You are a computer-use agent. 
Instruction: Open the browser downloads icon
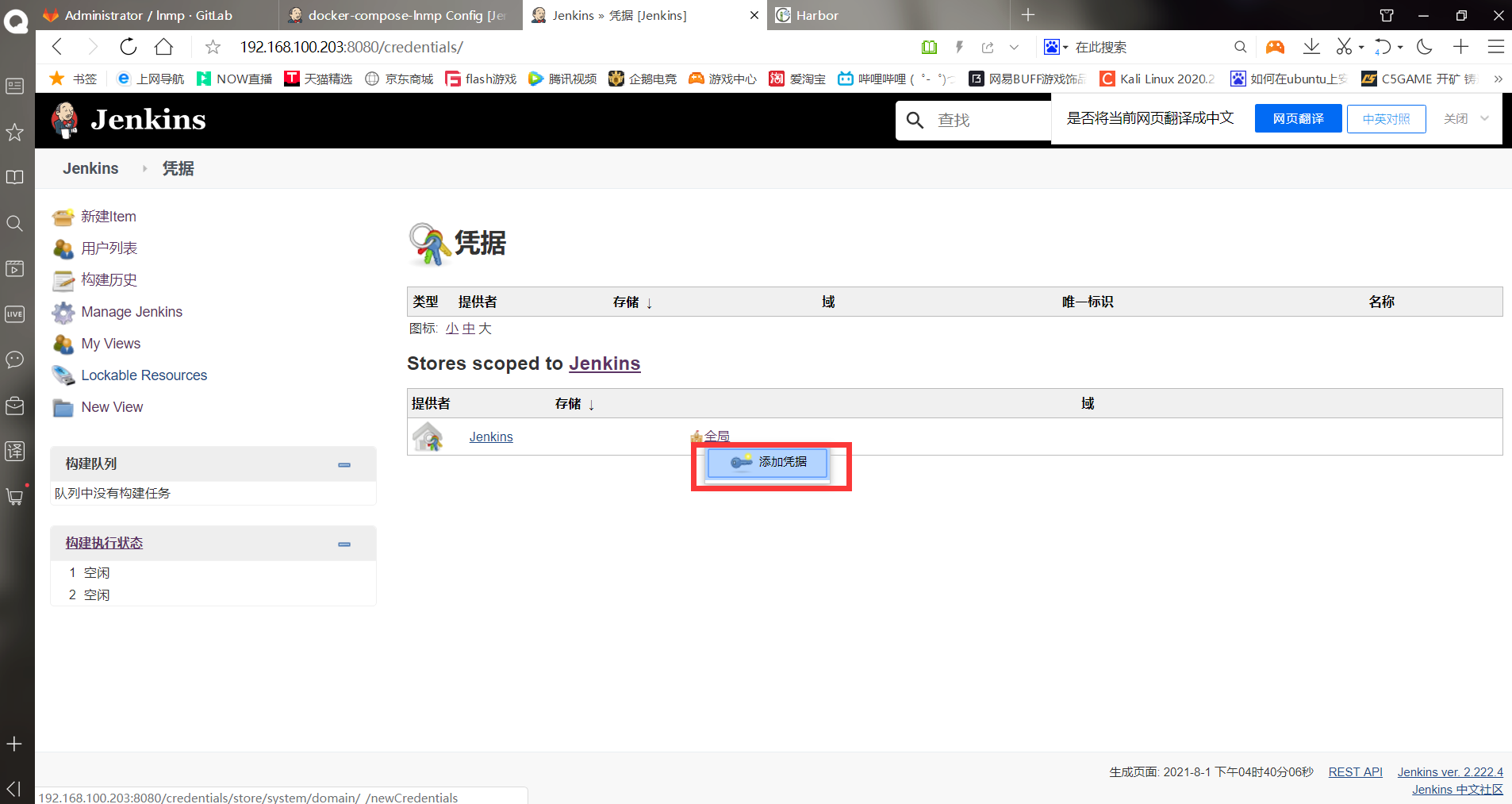click(x=1311, y=47)
